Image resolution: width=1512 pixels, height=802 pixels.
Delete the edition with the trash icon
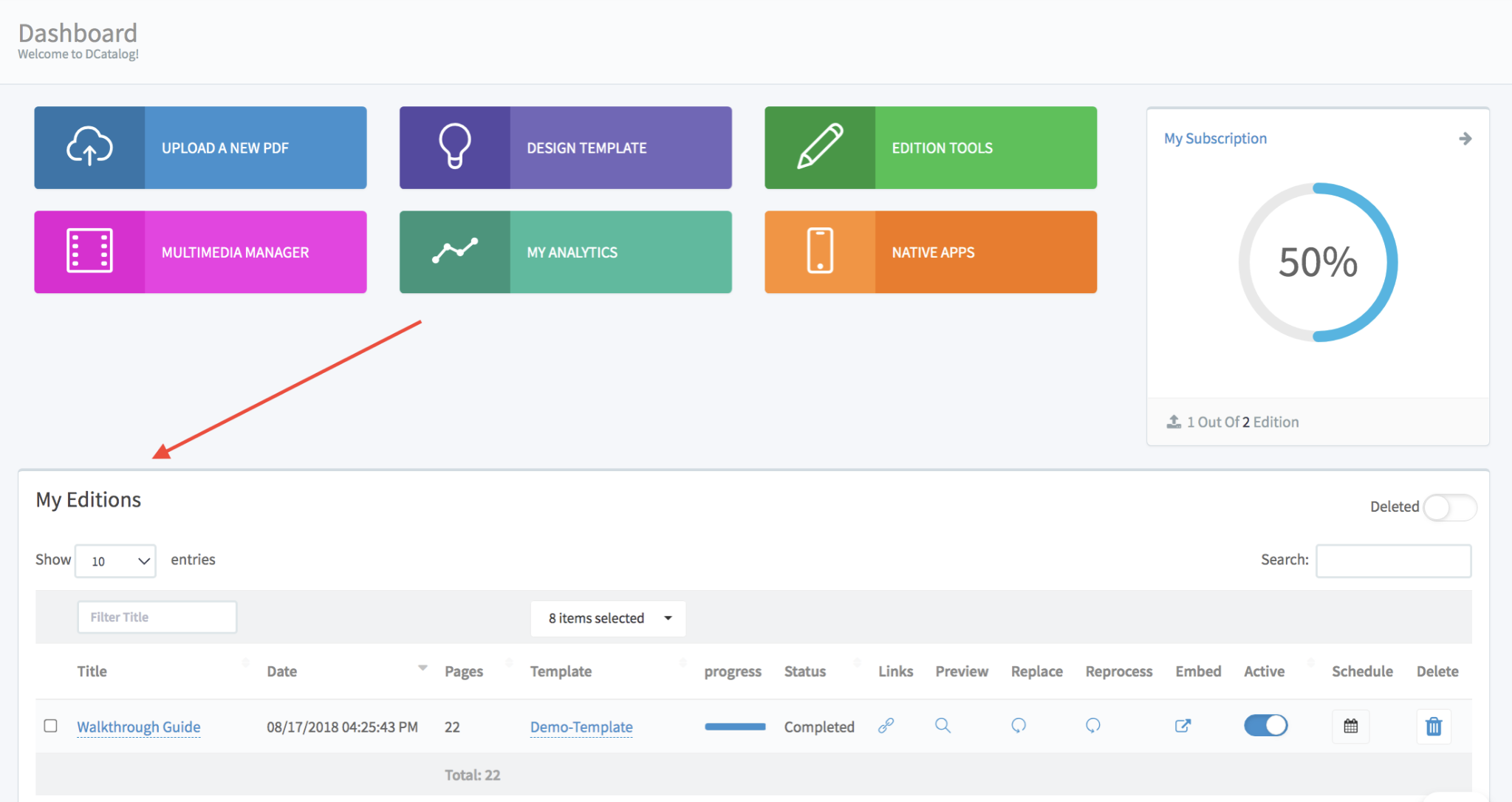tap(1433, 727)
